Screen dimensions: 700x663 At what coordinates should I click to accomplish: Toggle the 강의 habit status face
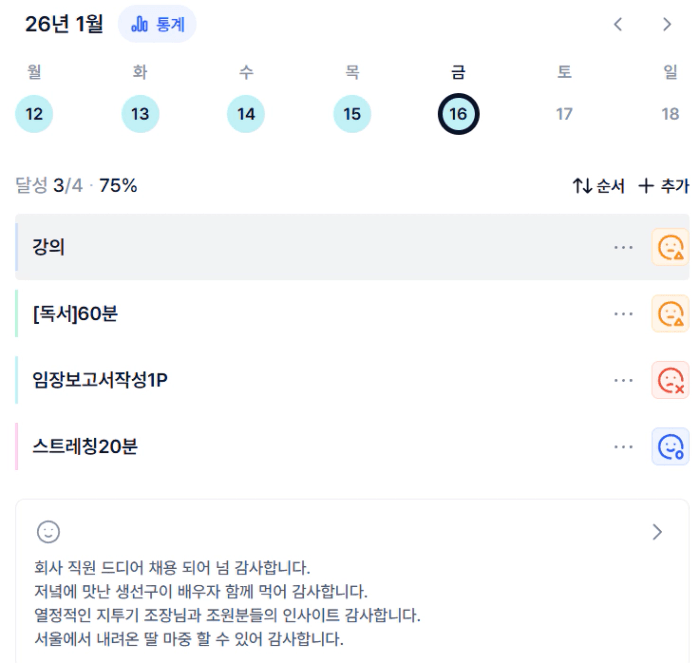(670, 247)
